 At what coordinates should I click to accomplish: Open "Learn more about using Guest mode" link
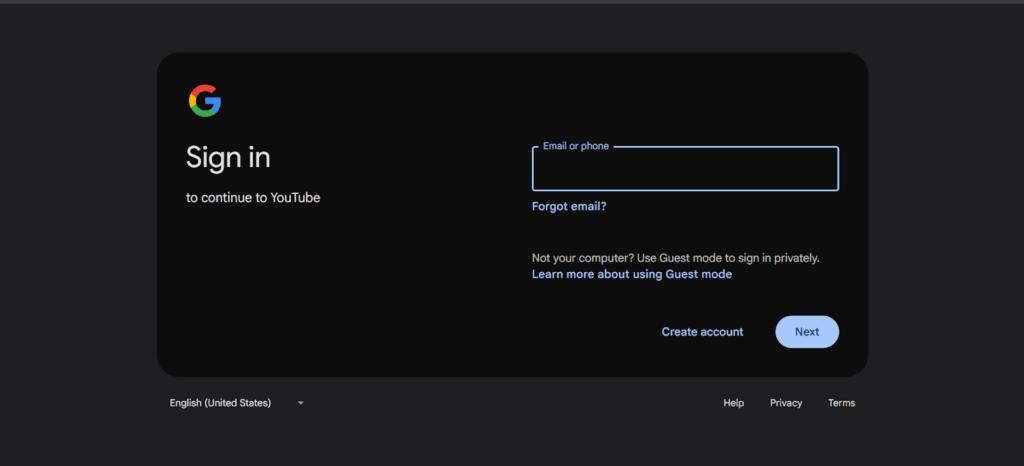(x=631, y=274)
